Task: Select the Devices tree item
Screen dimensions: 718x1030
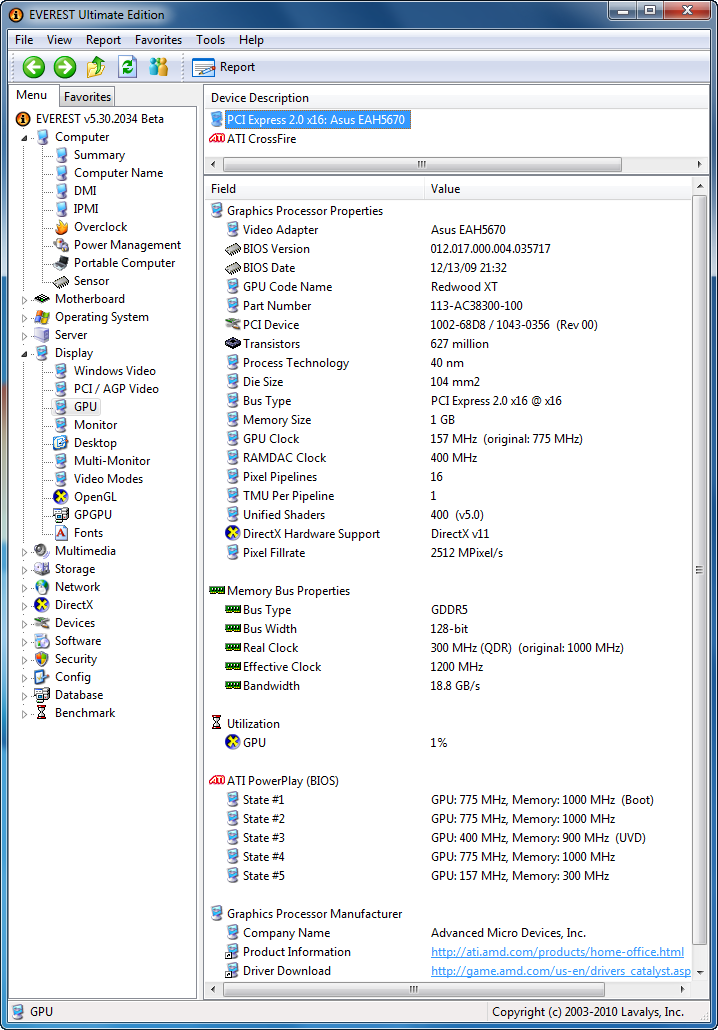Action: tap(75, 623)
